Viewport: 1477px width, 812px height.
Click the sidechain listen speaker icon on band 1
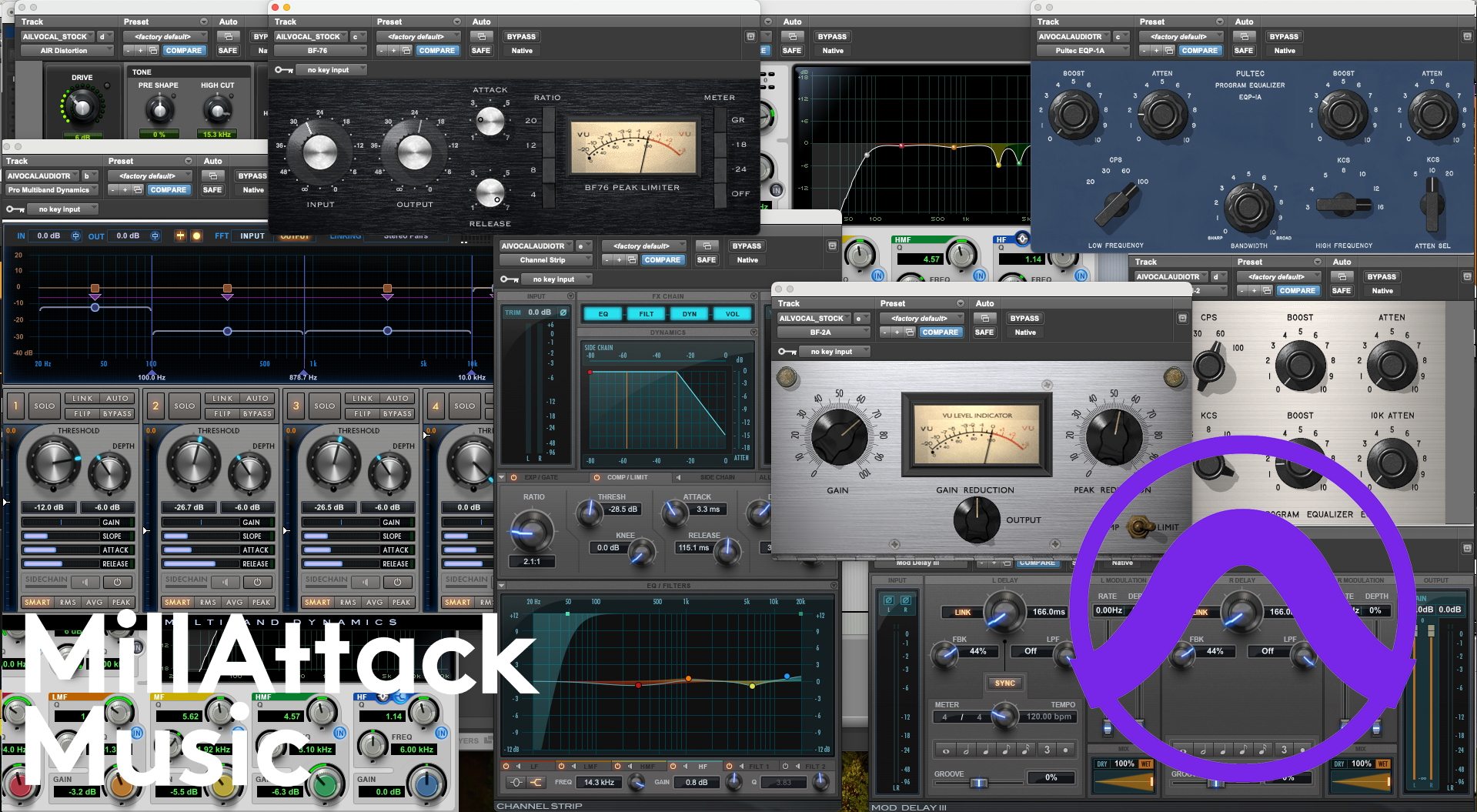pos(85,583)
